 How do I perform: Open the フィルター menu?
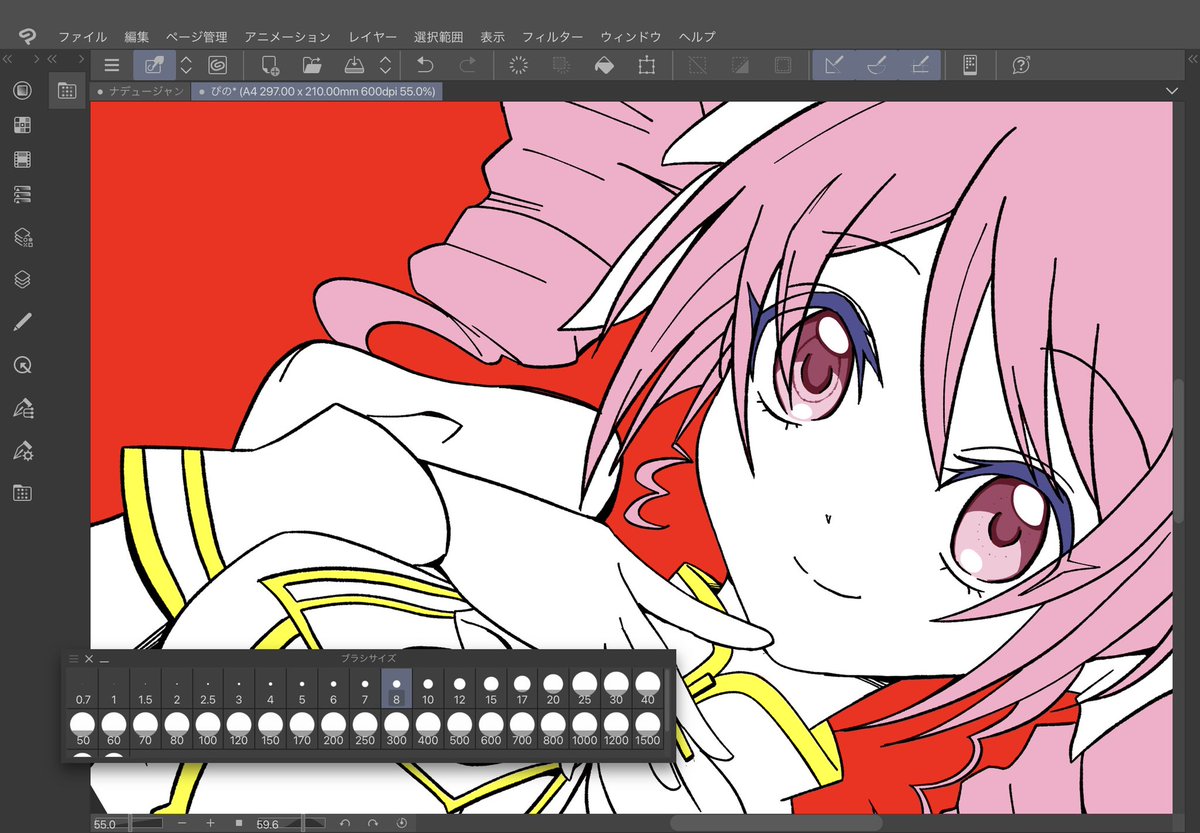click(x=553, y=37)
